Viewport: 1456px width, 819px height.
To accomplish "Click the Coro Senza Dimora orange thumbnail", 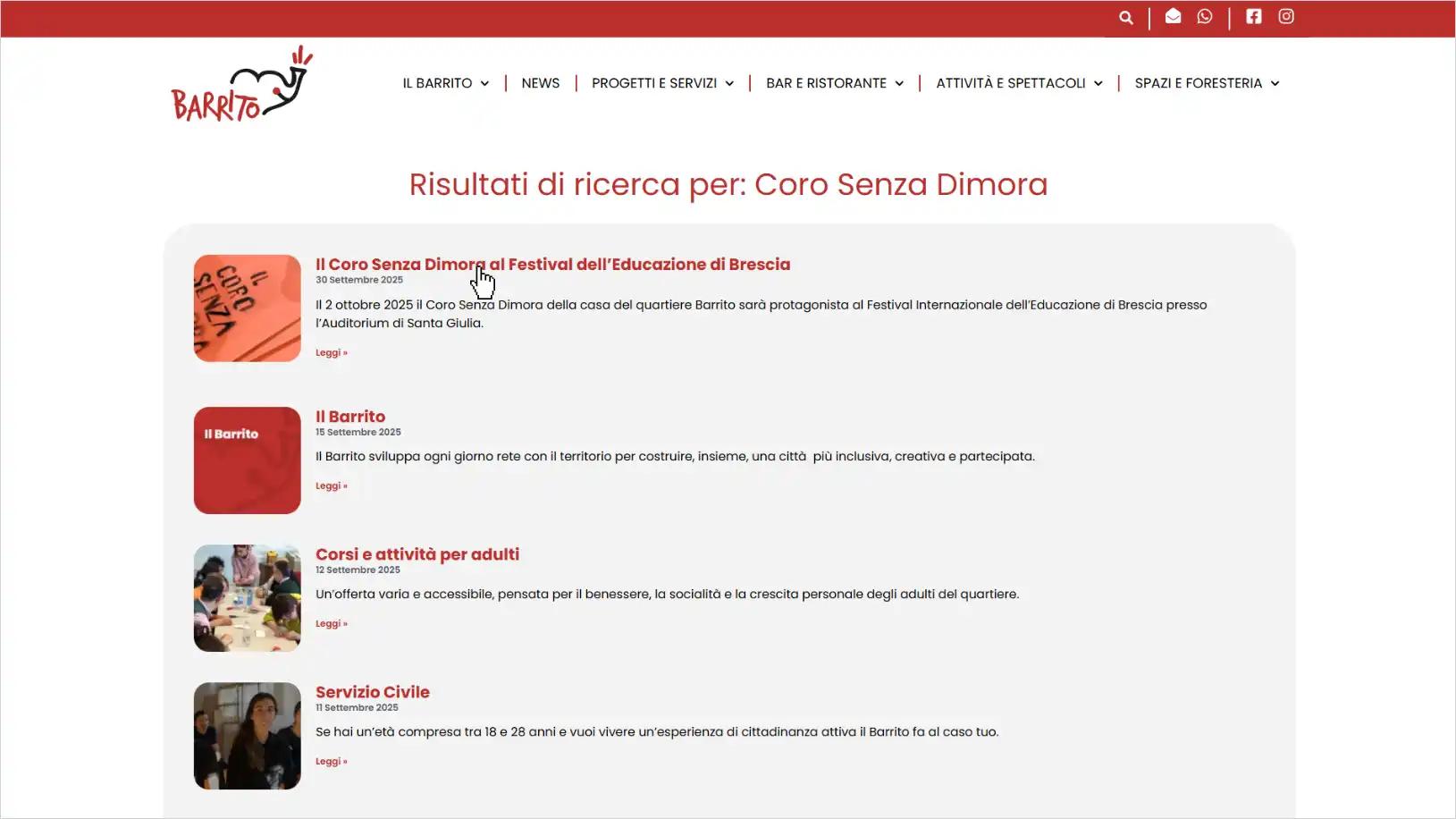I will [247, 308].
